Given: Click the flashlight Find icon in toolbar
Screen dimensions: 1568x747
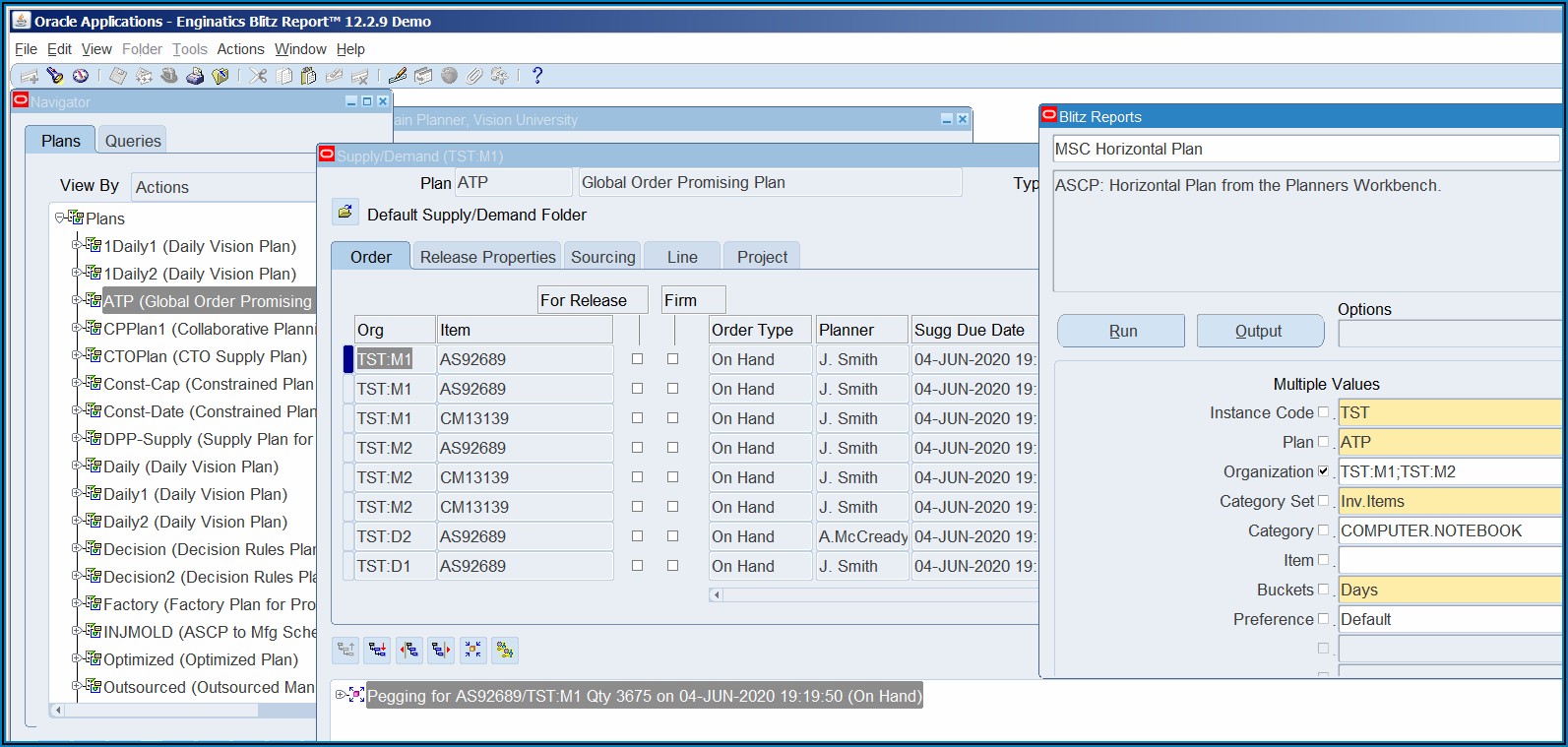Looking at the screenshot, I should coord(55,76).
